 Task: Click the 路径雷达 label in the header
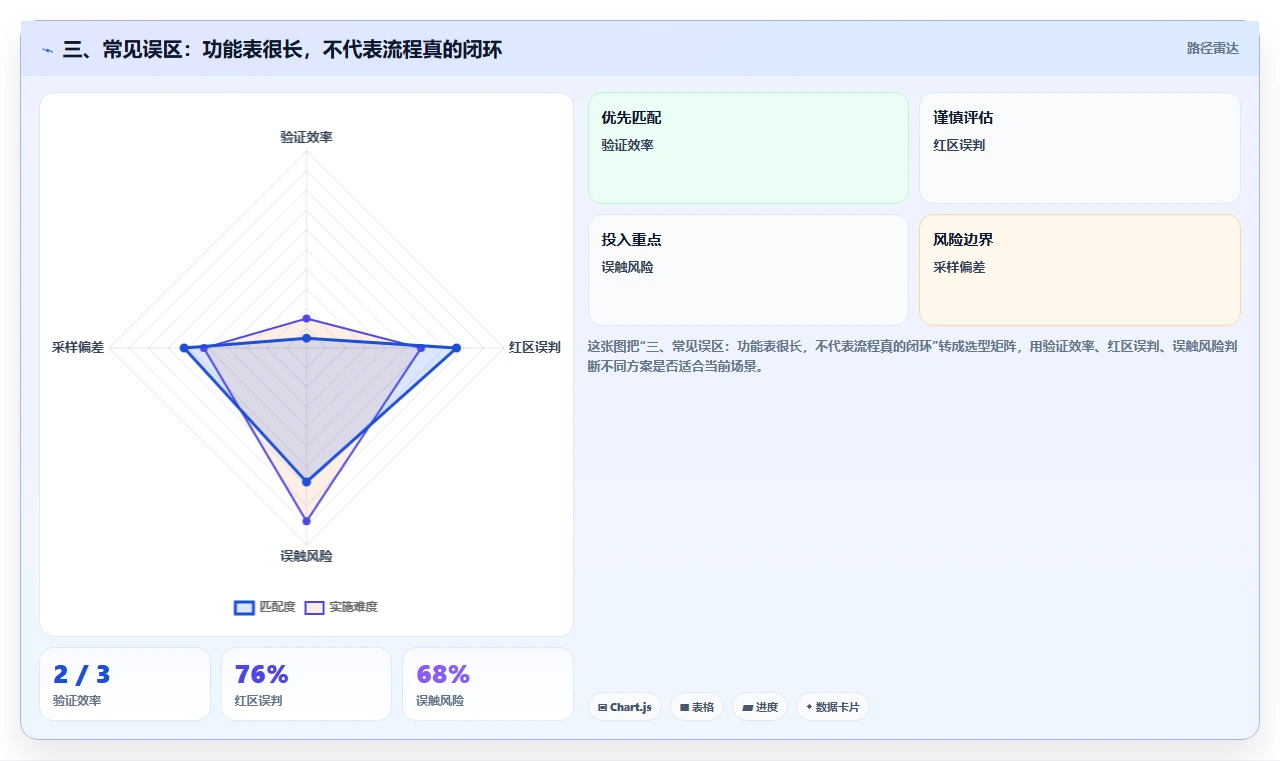click(1212, 48)
